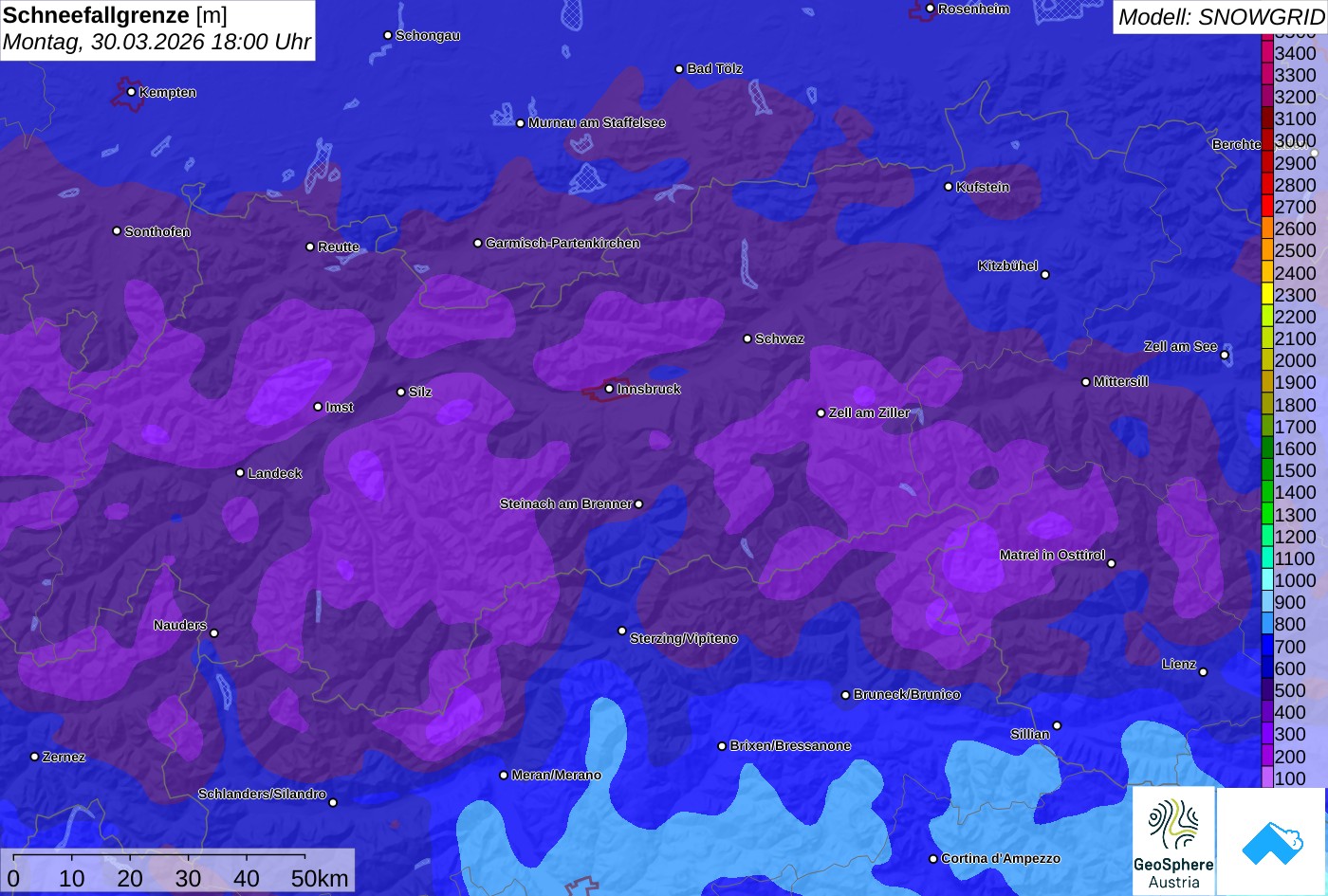Select the Innsbruck city marker dot

609,389
